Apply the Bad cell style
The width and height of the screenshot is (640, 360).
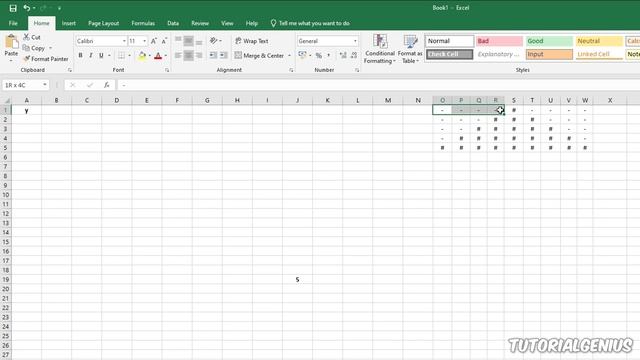(499, 41)
